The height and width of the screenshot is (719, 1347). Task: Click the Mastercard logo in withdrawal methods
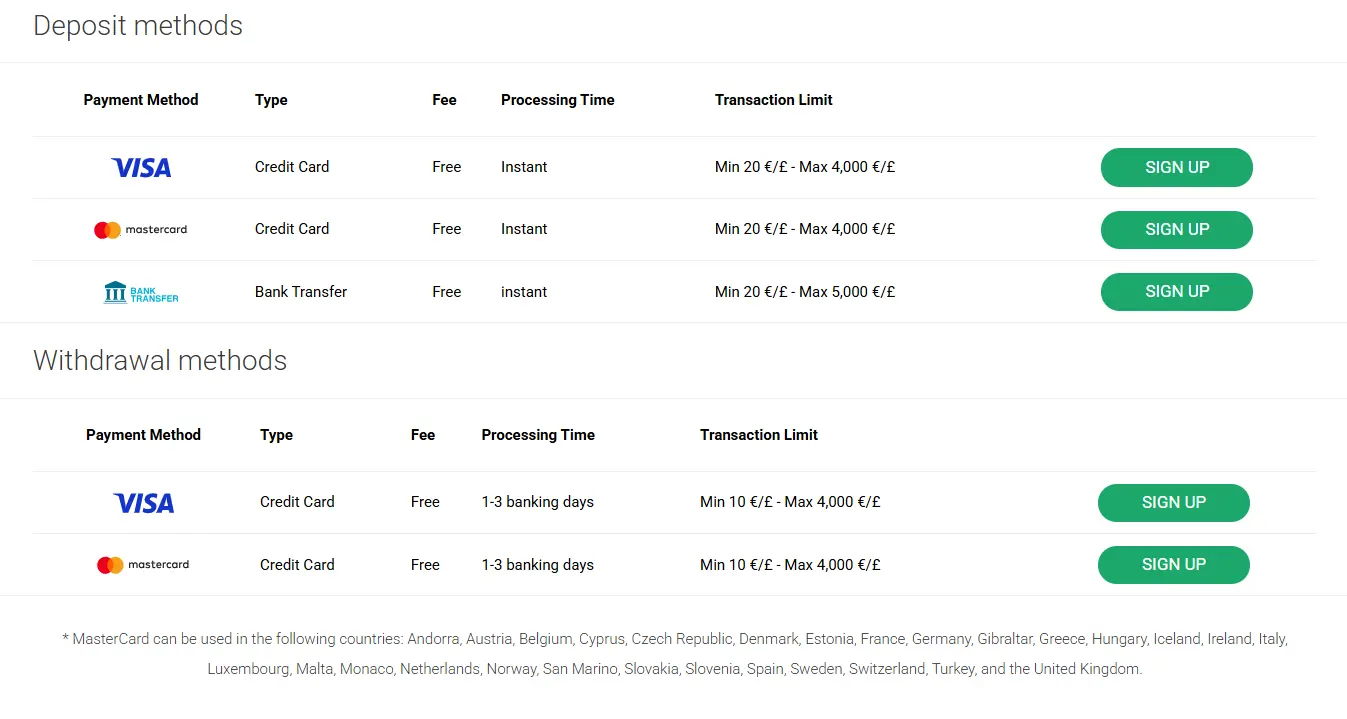pos(143,565)
